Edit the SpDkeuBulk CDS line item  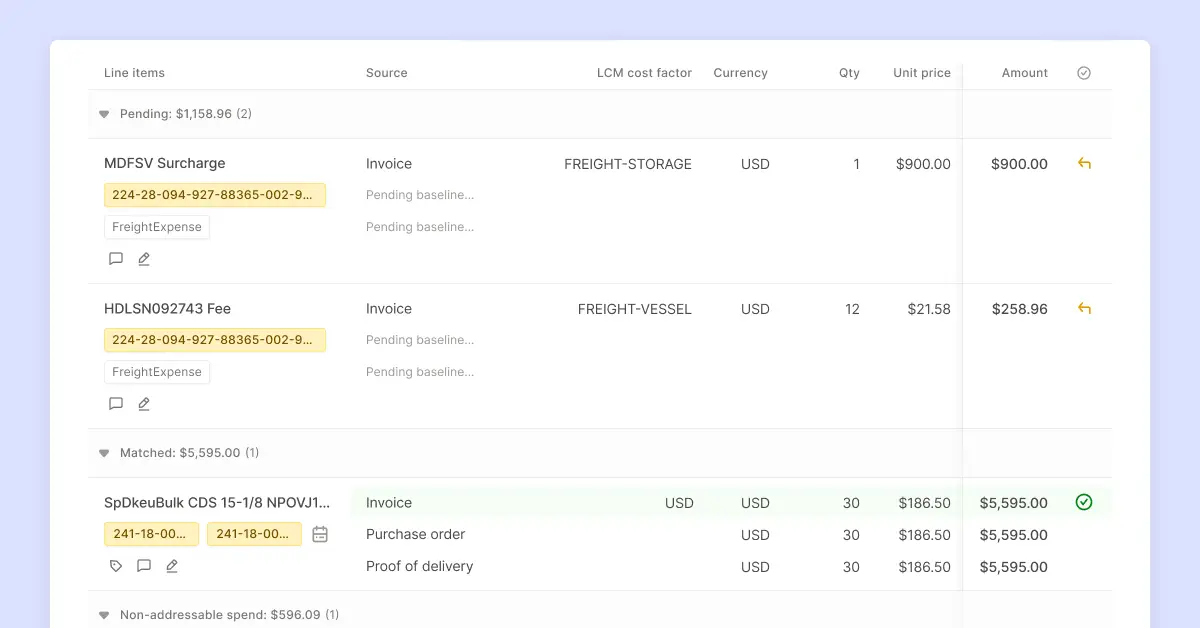click(172, 566)
